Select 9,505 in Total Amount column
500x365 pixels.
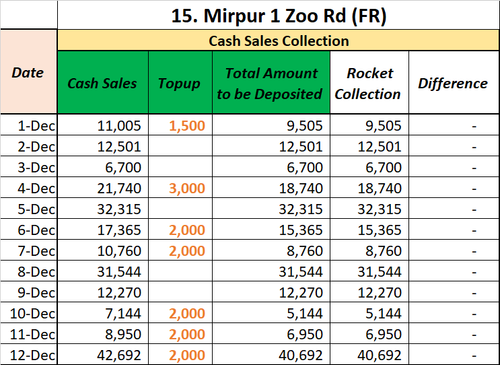click(271, 125)
